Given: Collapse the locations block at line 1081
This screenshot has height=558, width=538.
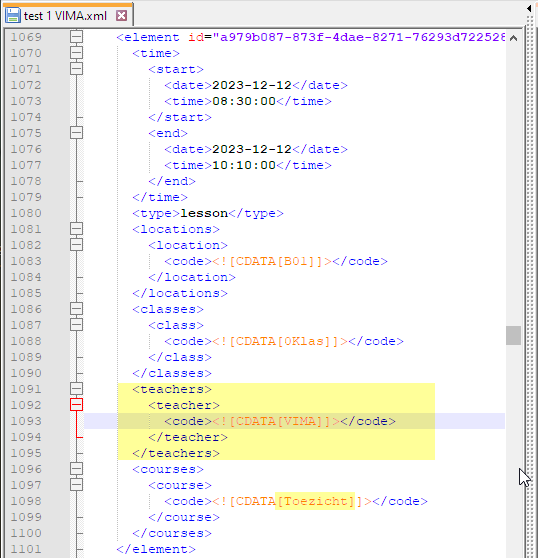Looking at the screenshot, I should coord(77,229).
